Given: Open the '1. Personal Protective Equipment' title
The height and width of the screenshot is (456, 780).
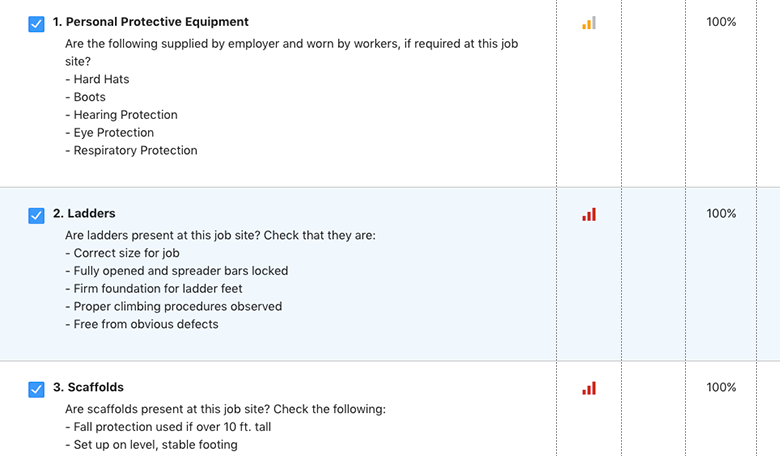Looking at the screenshot, I should [x=151, y=22].
